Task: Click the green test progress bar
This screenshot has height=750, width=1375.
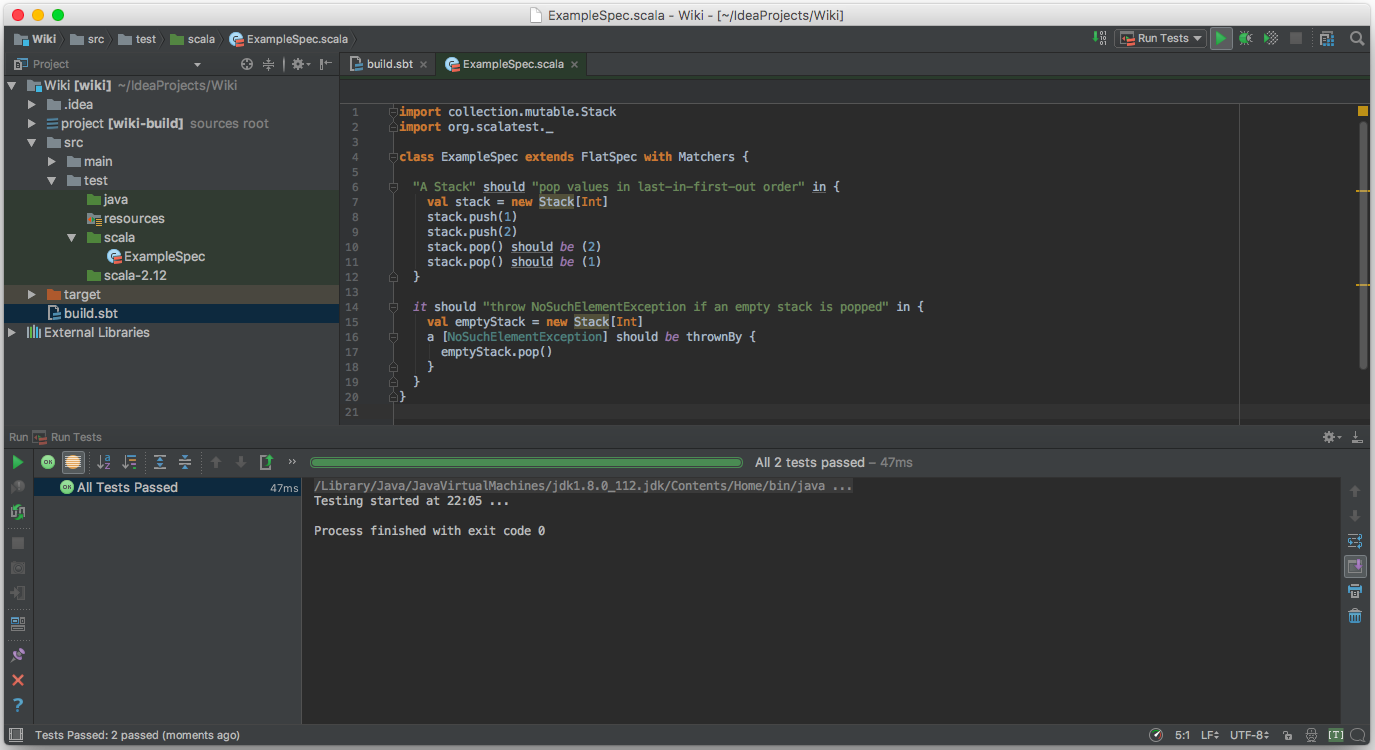Action: click(x=526, y=462)
